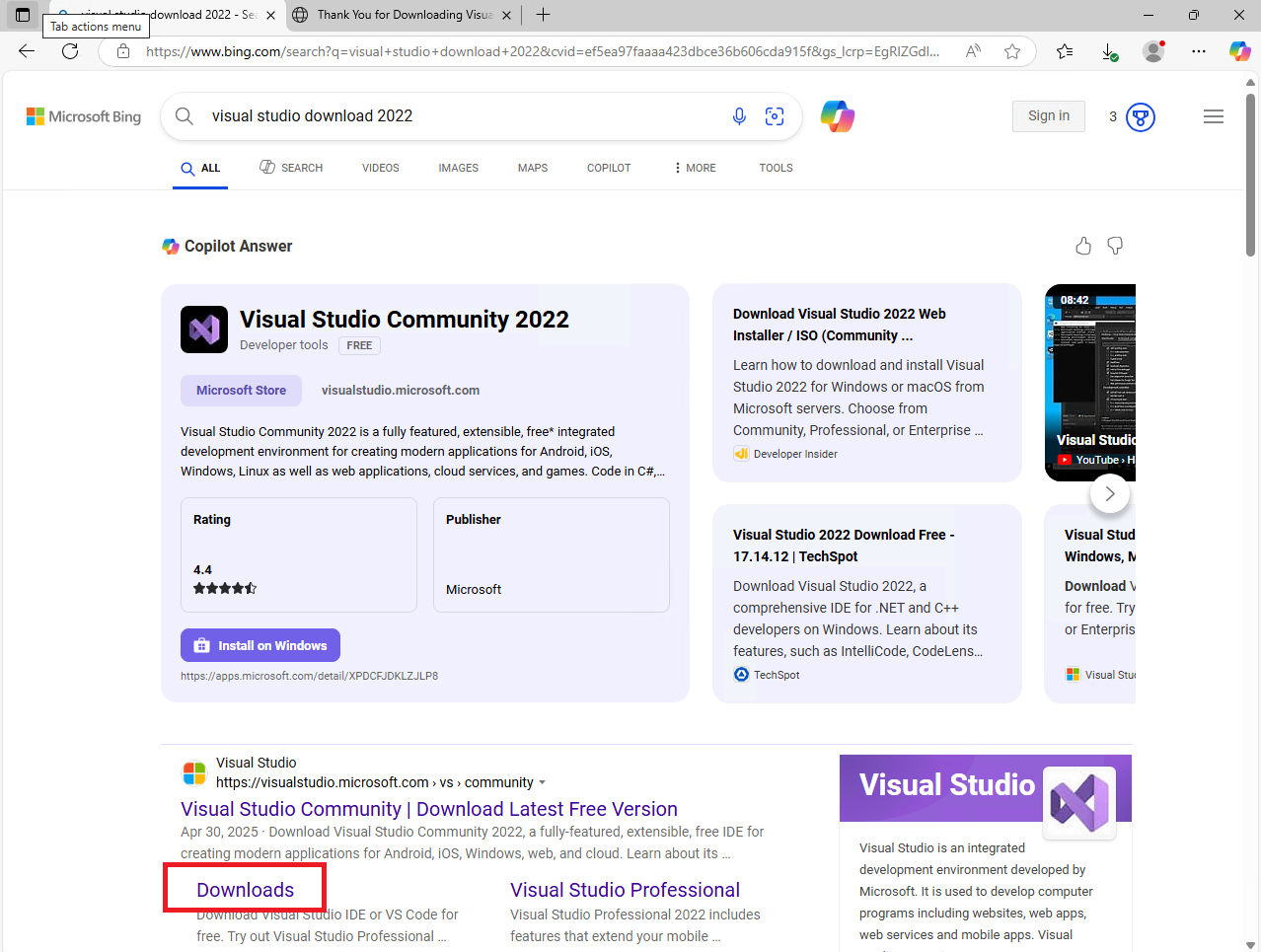The image size is (1261, 952).
Task: Switch to the IMAGES tab
Action: (x=459, y=168)
